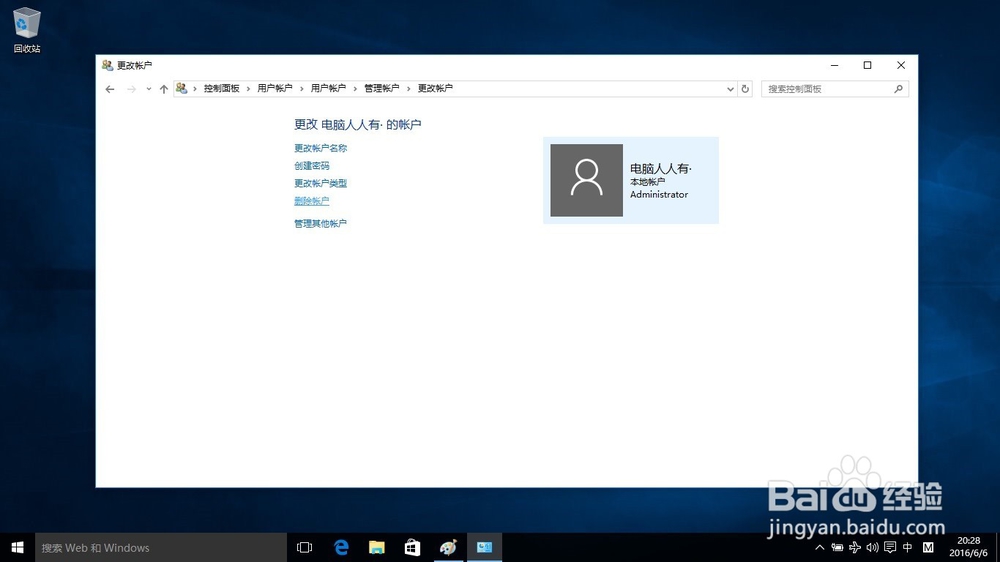Select first 用户帐户 breadcrumb segment
Viewport: 1000px width, 562px height.
click(x=275, y=89)
